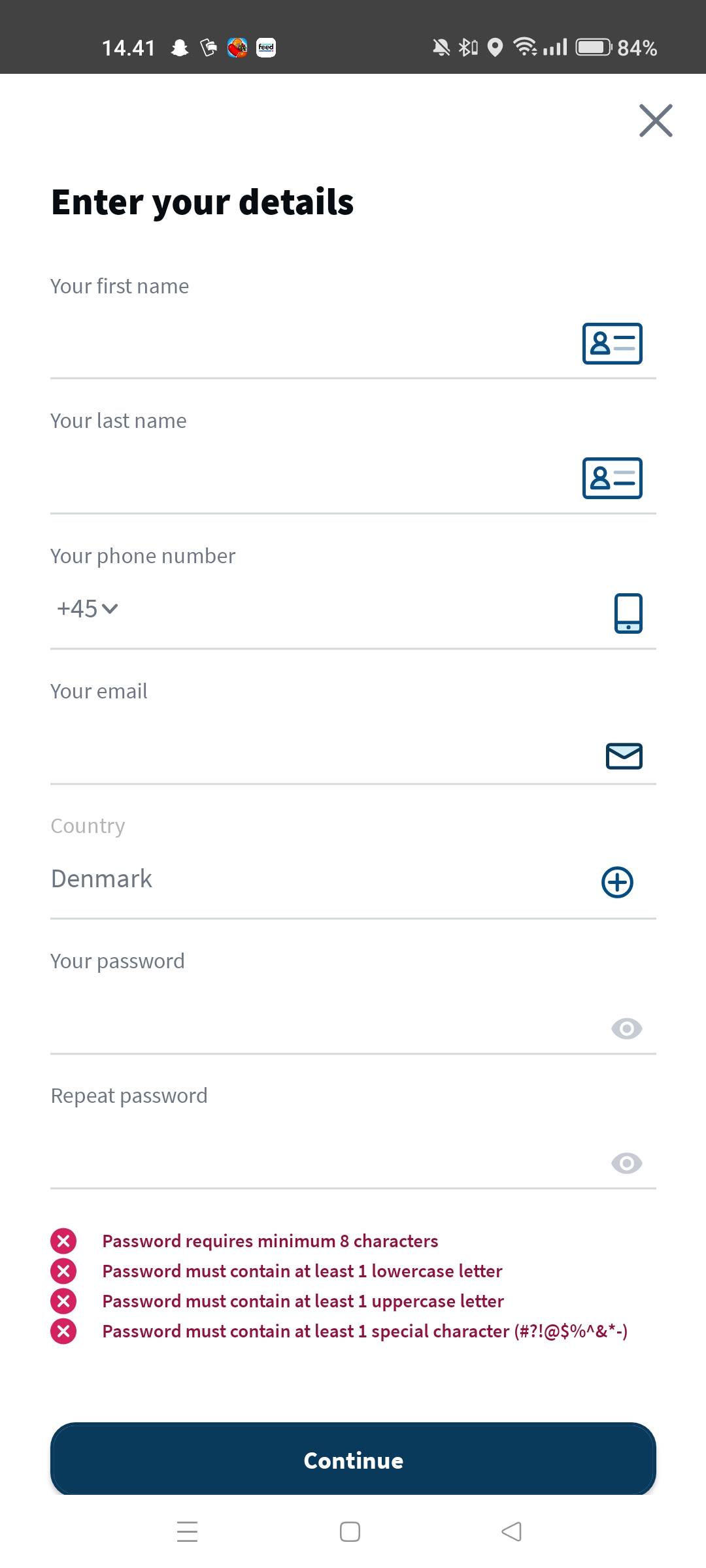Screen dimensions: 706x1568
Task: Open the +45 country code dropdown
Action: point(87,609)
